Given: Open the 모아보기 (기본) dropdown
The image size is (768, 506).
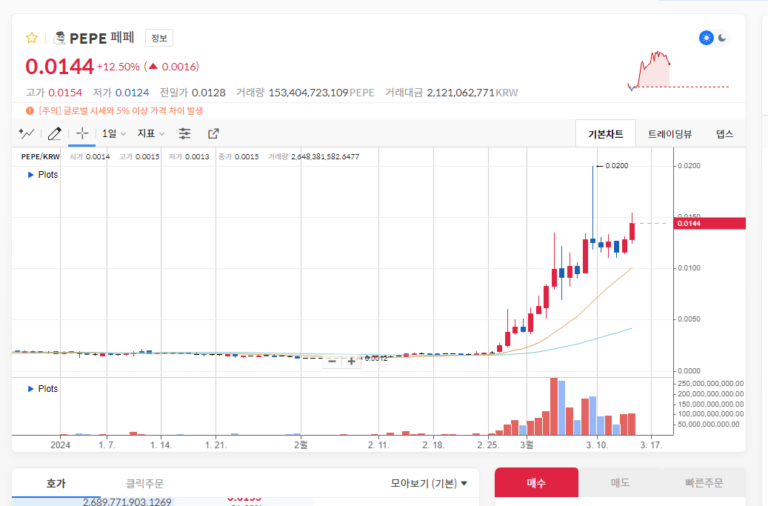Looking at the screenshot, I should (429, 483).
